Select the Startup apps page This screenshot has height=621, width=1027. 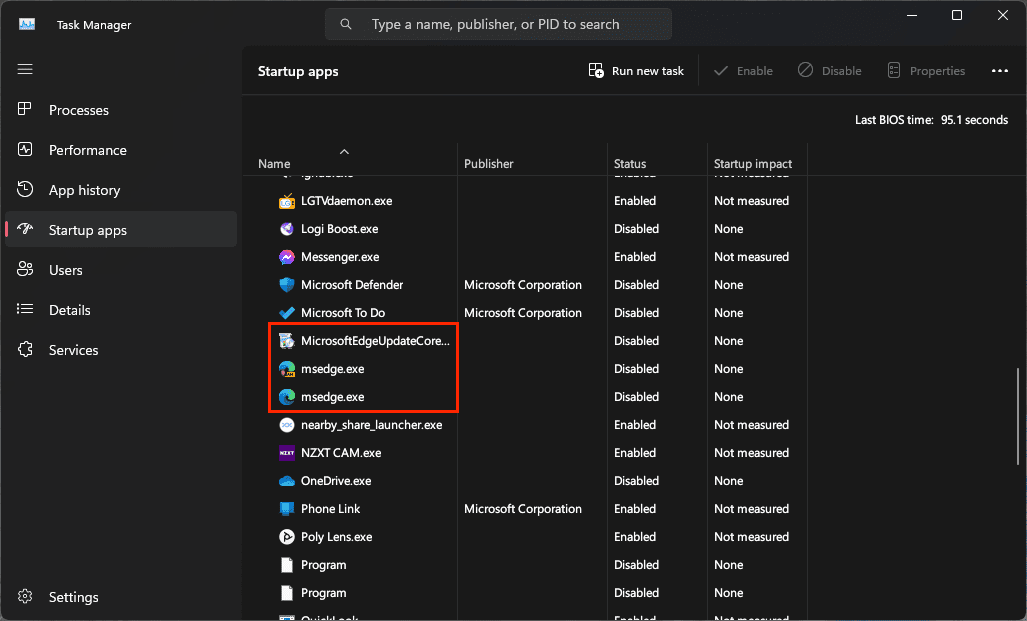pos(121,230)
